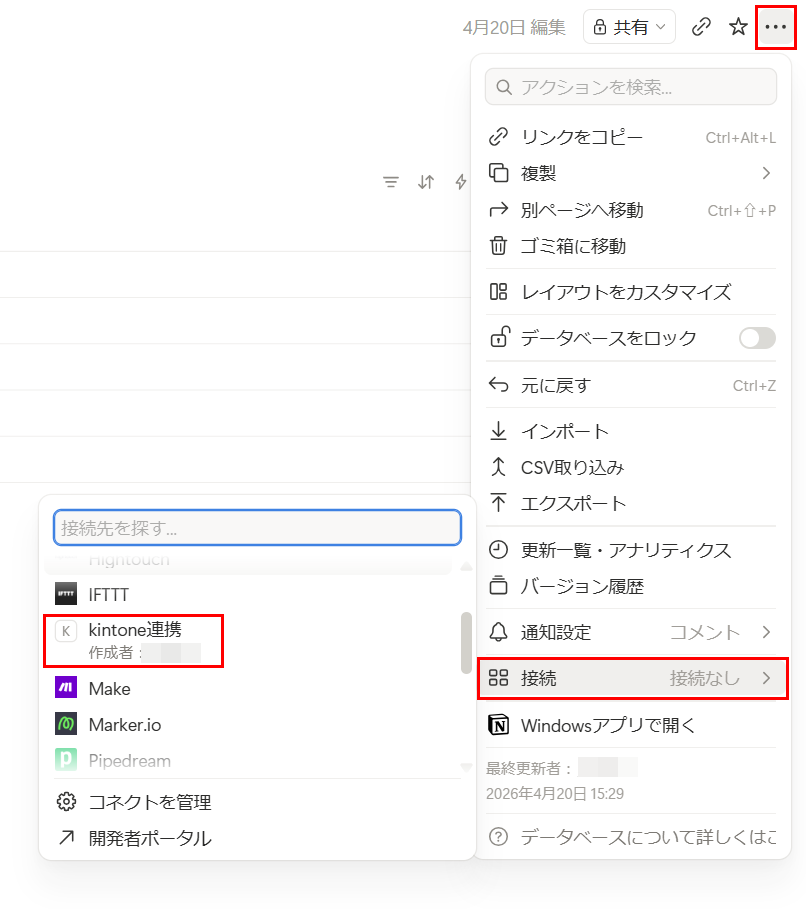The image size is (806, 909).
Task: Open 更新一覧・アナリティクス
Action: click(x=631, y=550)
